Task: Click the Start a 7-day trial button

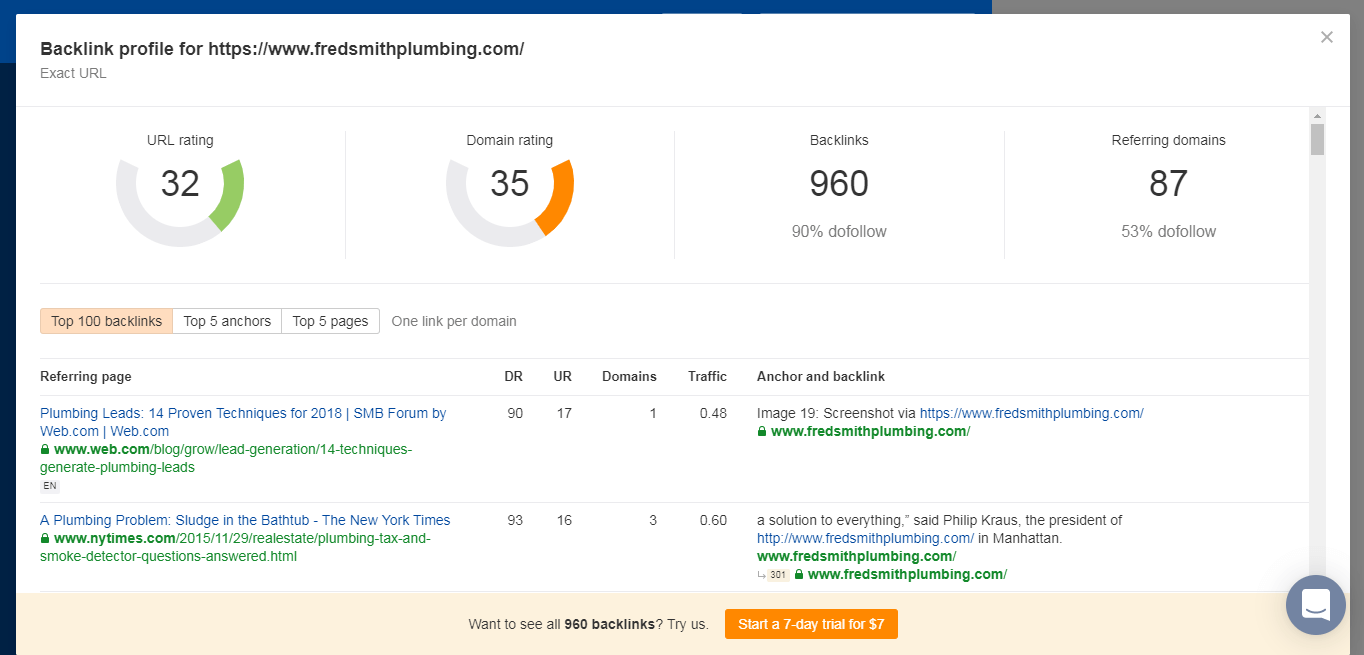Action: pos(811,624)
